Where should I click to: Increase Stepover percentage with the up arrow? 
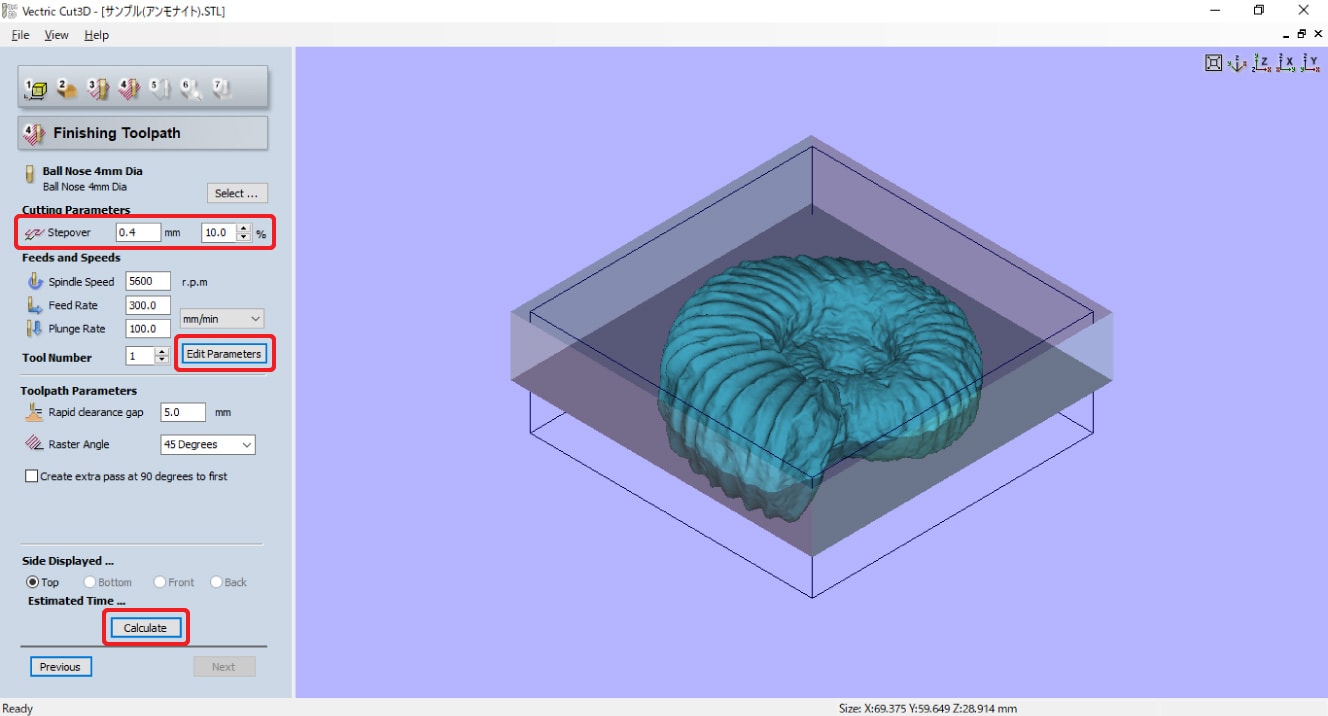point(244,228)
